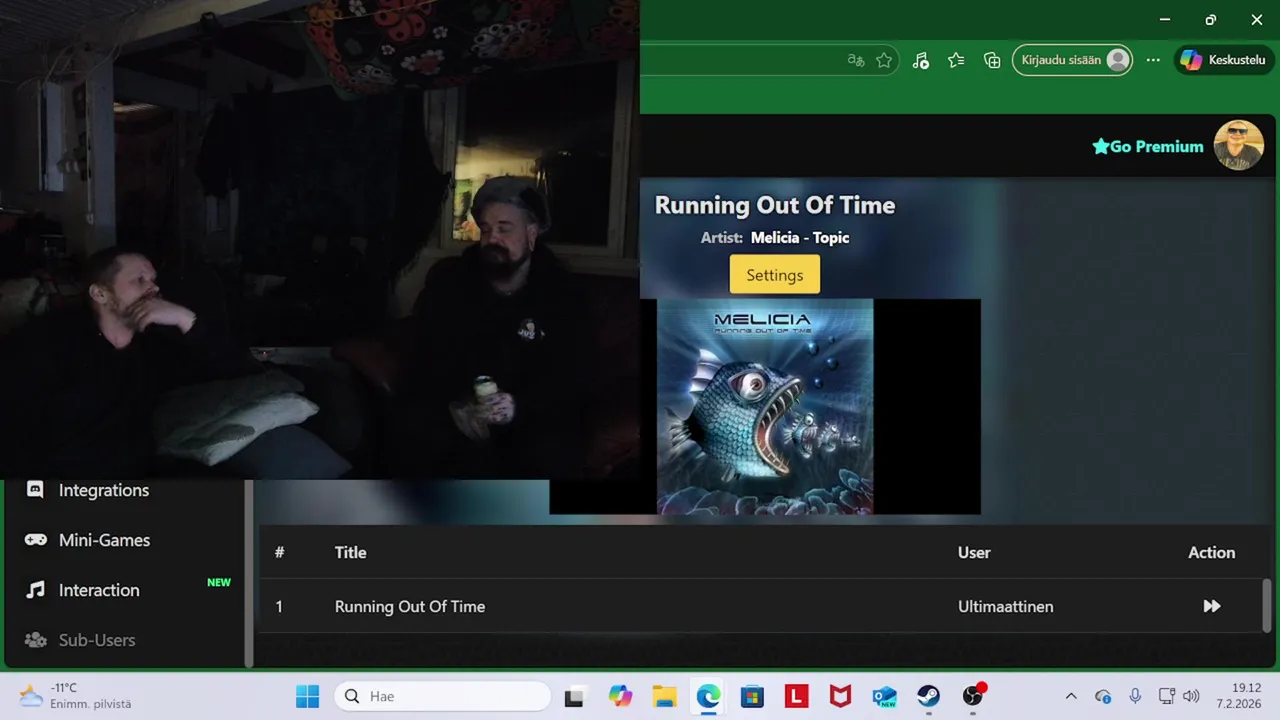1280x720 pixels.
Task: Open Outlook from the taskbar
Action: point(884,696)
